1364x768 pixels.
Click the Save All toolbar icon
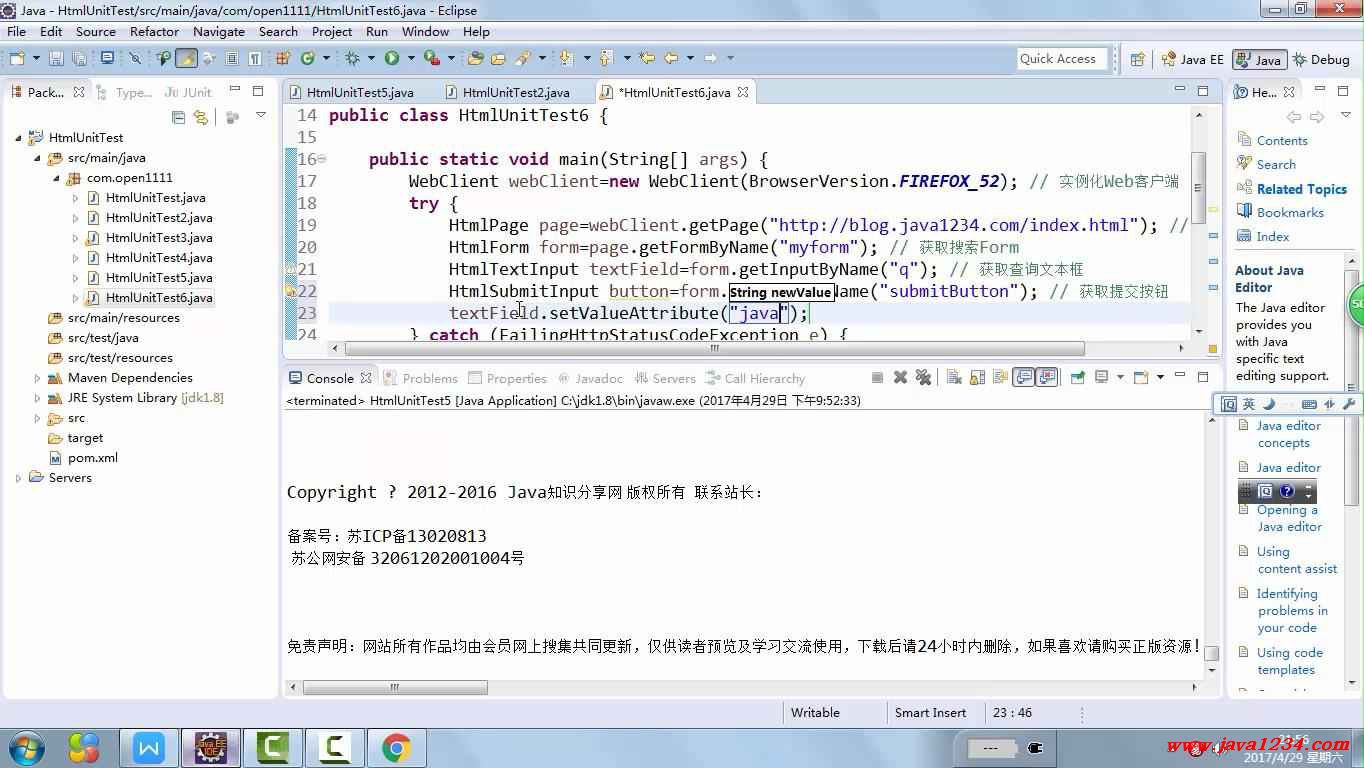coord(80,59)
